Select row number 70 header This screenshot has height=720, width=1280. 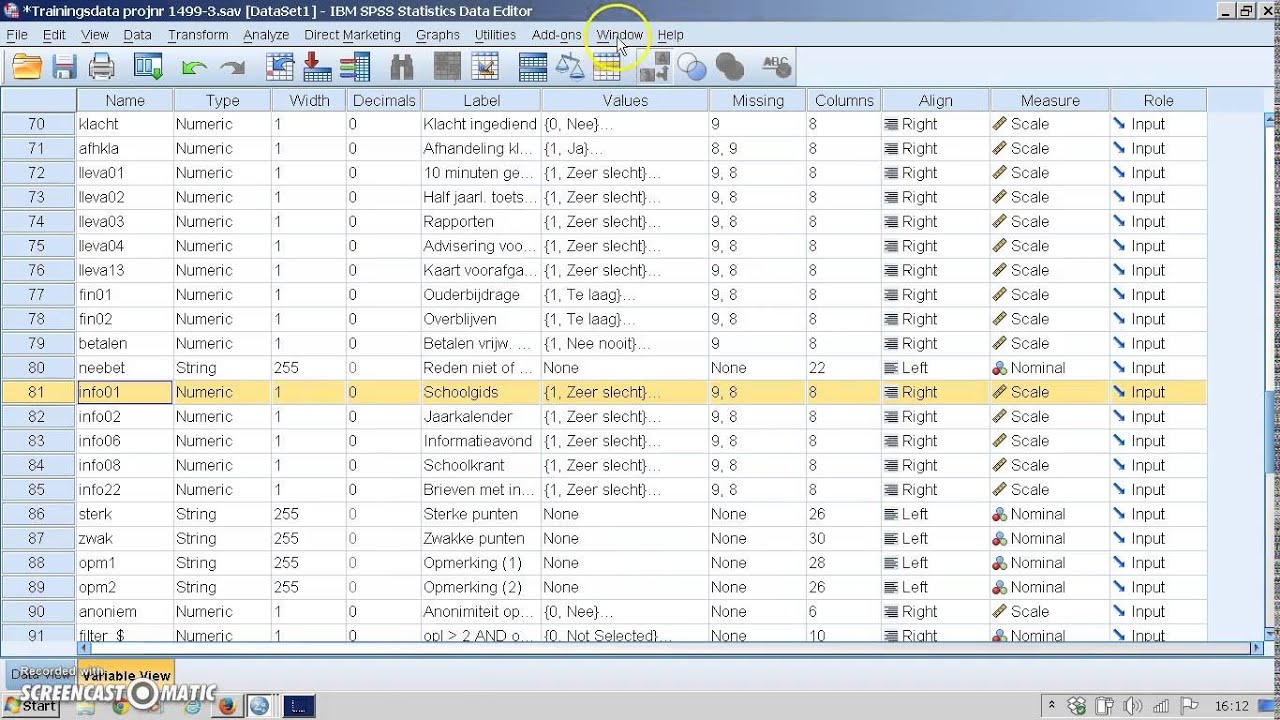38,124
